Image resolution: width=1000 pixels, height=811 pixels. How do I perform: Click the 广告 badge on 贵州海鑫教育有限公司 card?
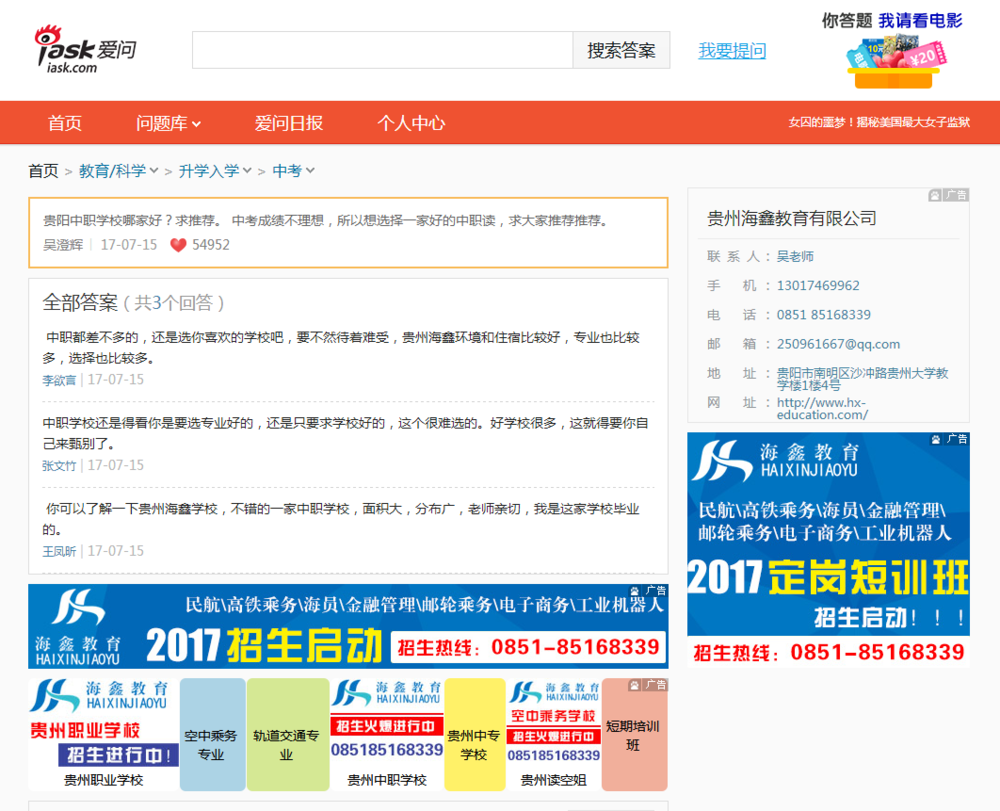click(x=948, y=195)
